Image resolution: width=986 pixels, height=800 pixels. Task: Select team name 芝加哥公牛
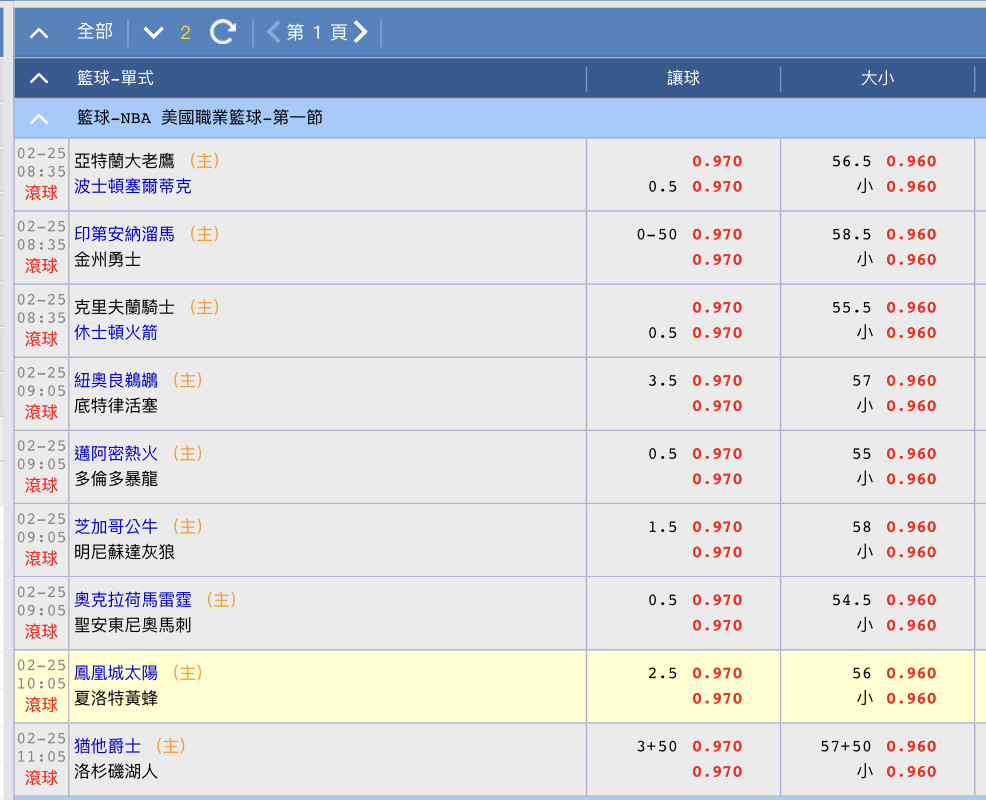click(x=116, y=526)
